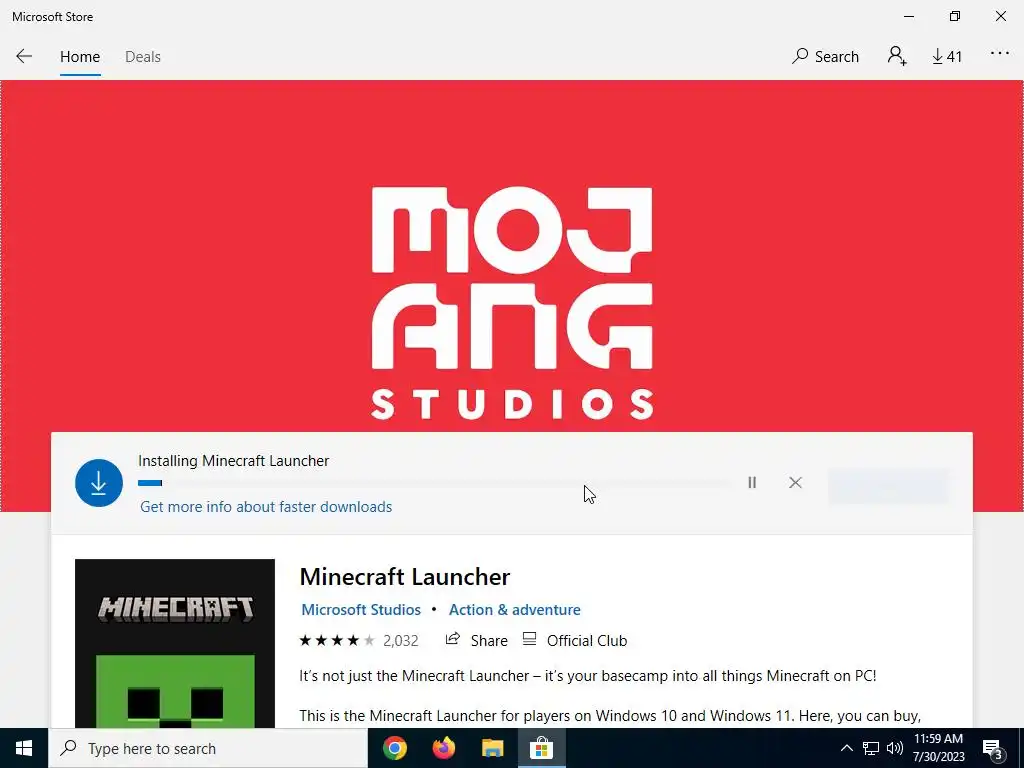Click the sign-in account icon
Viewport: 1024px width, 768px height.
pos(897,56)
